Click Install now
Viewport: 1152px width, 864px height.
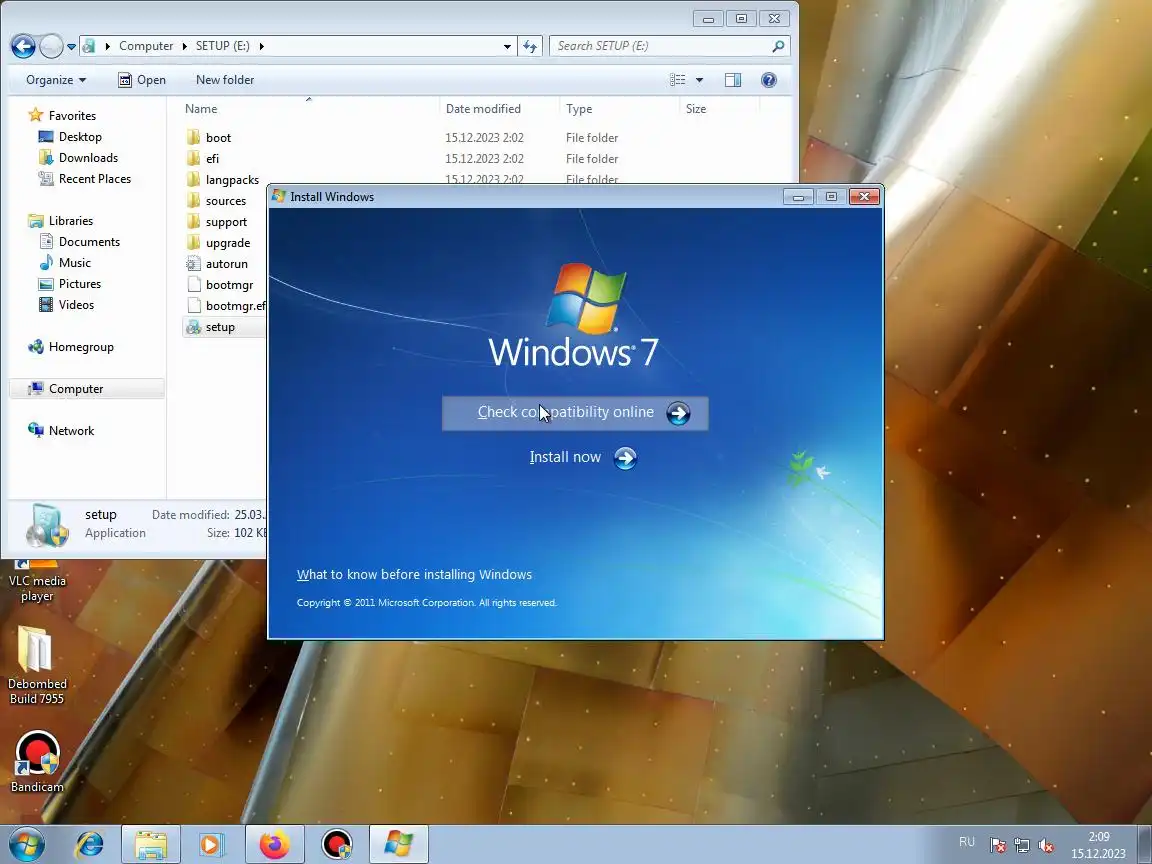pyautogui.click(x=583, y=458)
